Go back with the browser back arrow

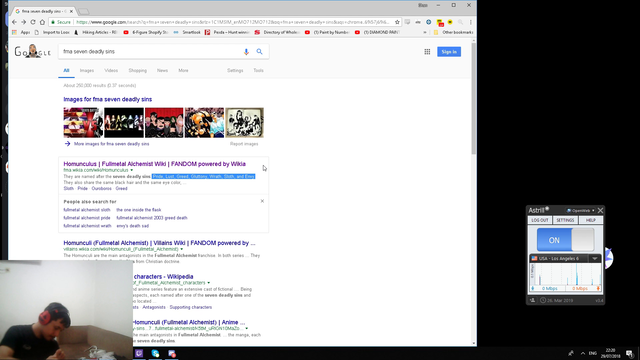pyautogui.click(x=14, y=22)
